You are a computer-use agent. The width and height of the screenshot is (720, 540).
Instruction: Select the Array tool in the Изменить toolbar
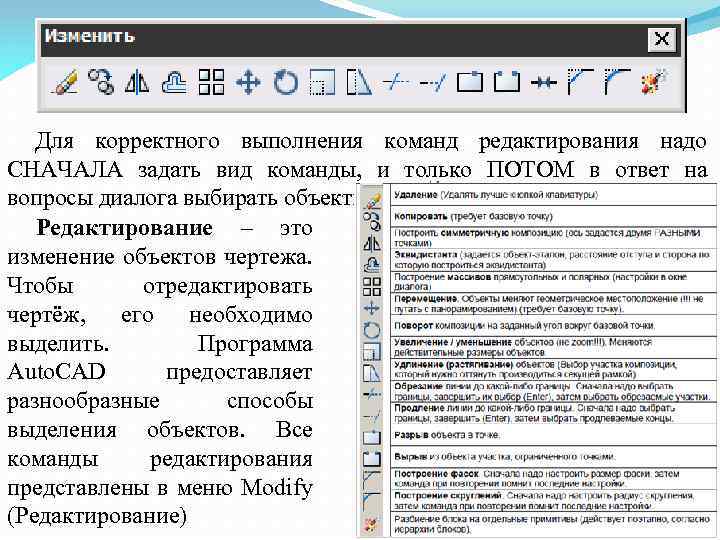click(x=211, y=82)
